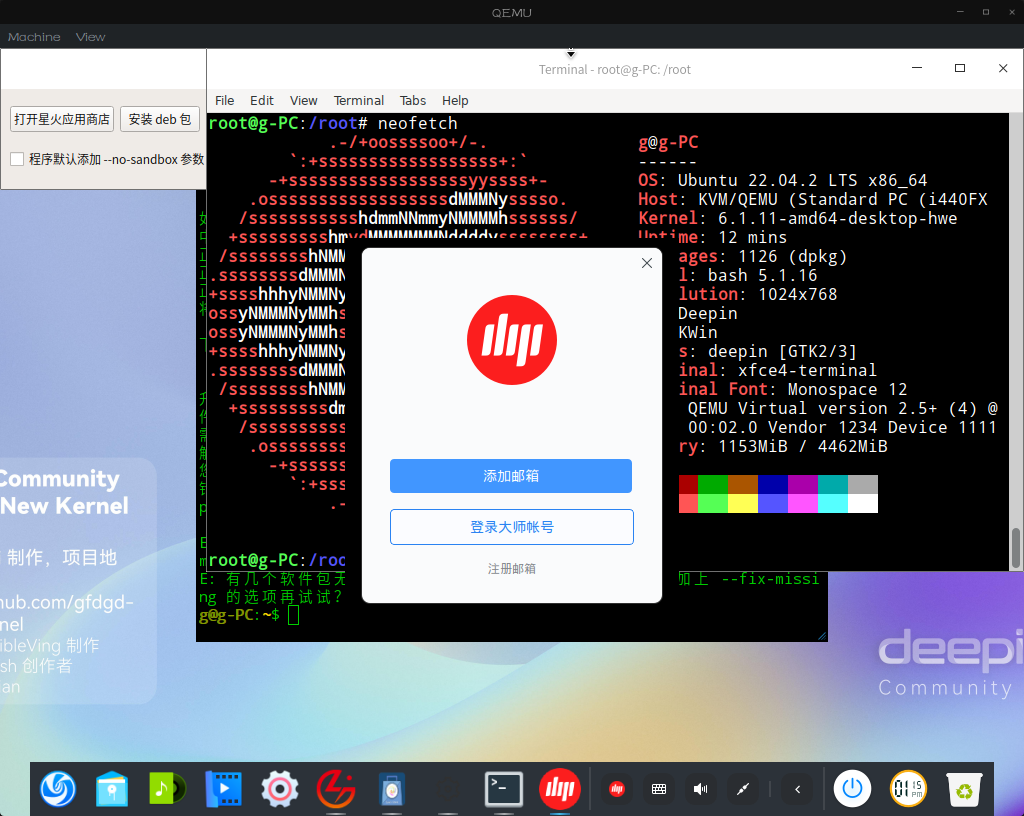Click the 'root@g-PC:/root# neofetch' command line
The height and width of the screenshot is (816, 1024).
[x=333, y=123]
